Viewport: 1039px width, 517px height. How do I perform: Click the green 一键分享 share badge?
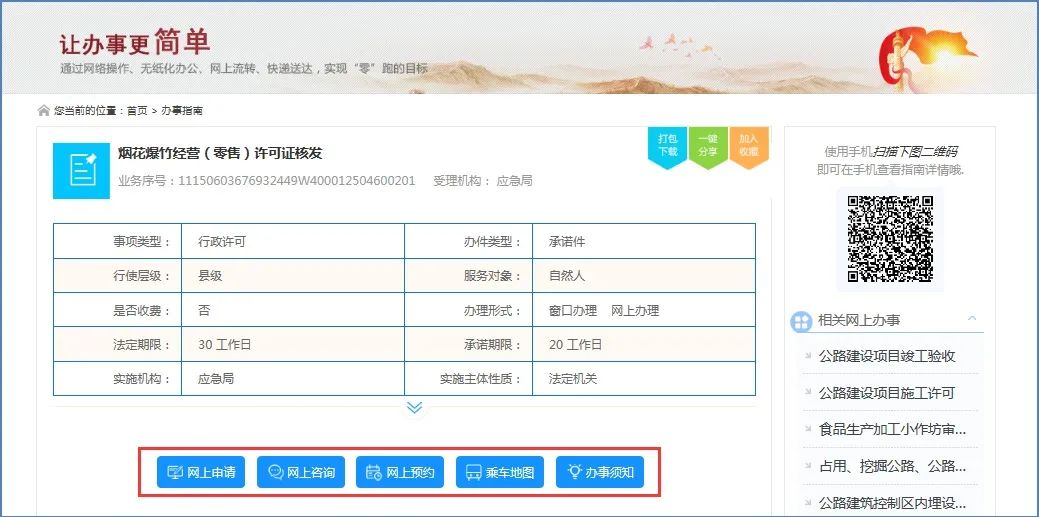tap(708, 146)
